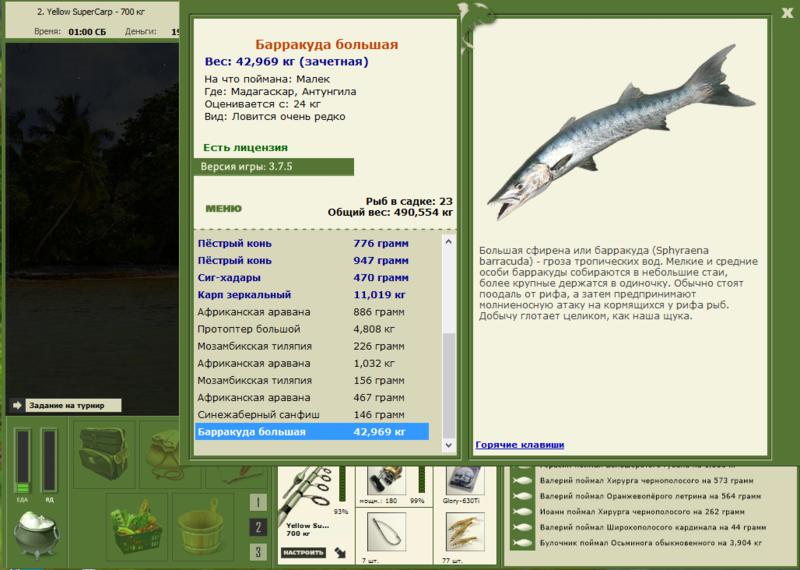
Task: Click the diagonal arrow beside НАСТРОИТЬ
Action: [x=340, y=552]
